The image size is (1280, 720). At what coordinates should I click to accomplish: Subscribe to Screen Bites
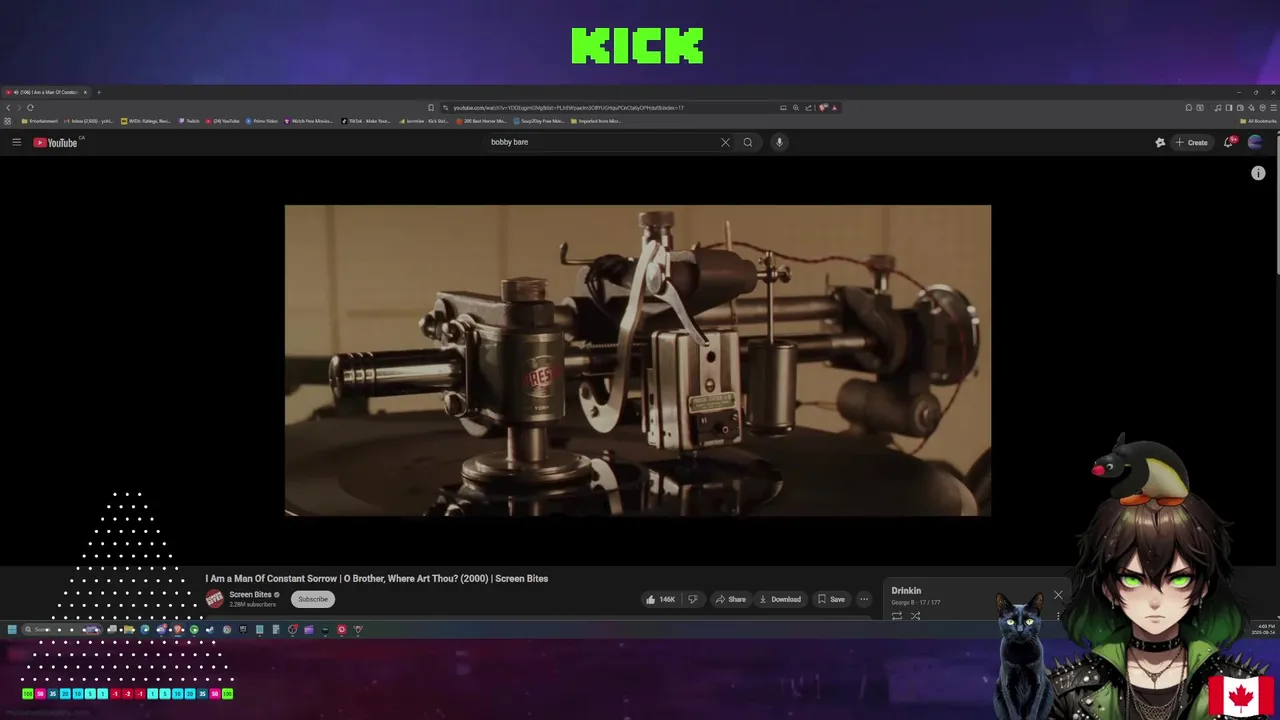point(313,599)
